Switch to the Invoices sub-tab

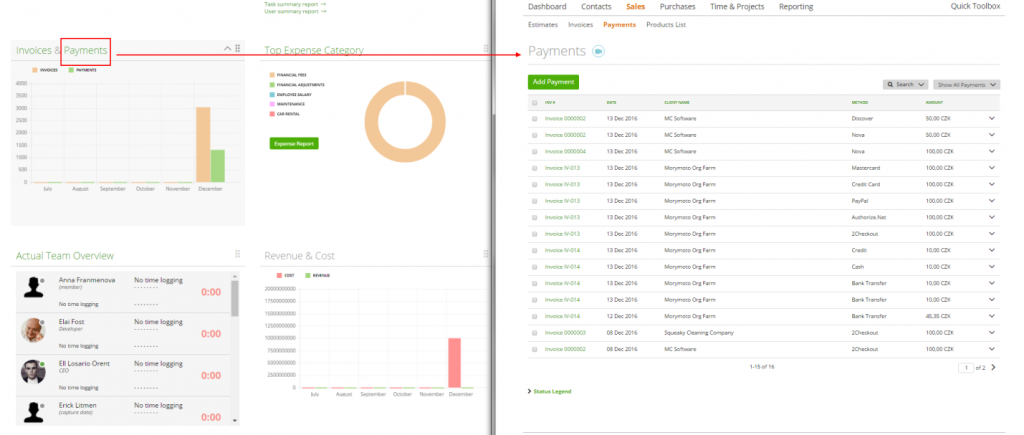[x=581, y=25]
